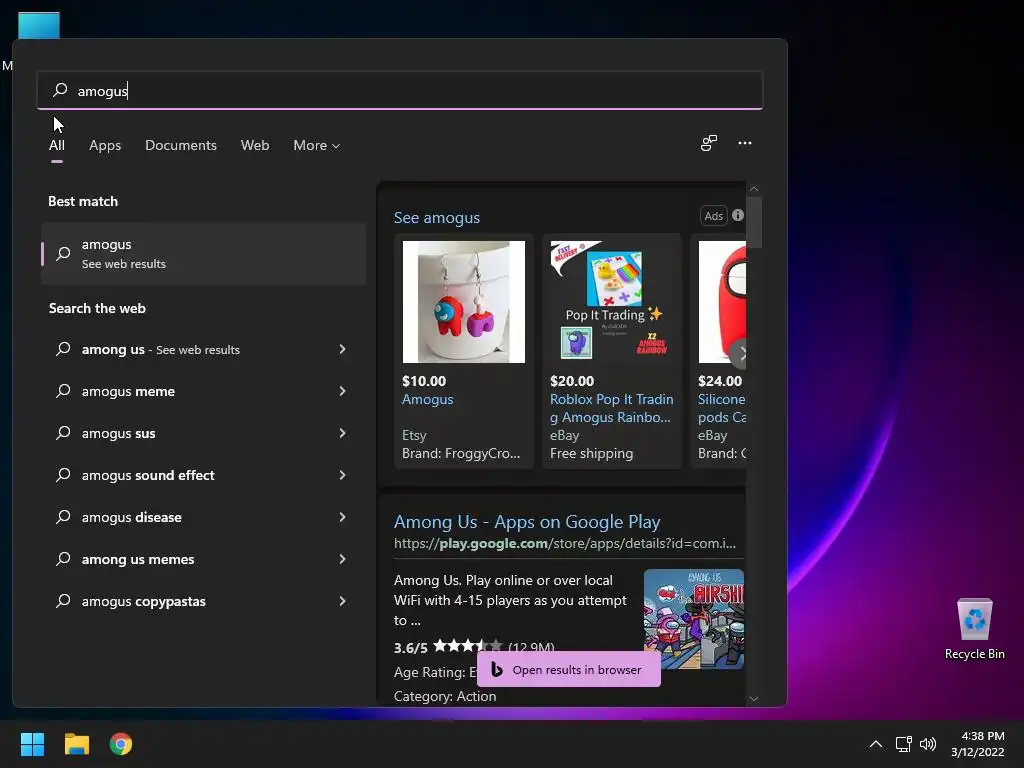This screenshot has width=1024, height=768.
Task: Expand arrow for amogus meme suggestion
Action: click(x=342, y=391)
